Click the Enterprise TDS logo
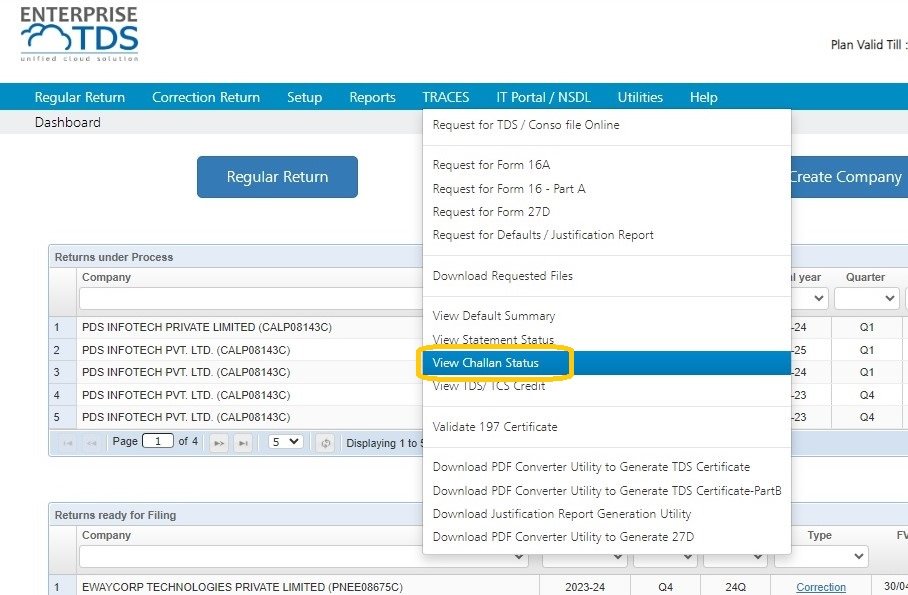The width and height of the screenshot is (908, 595). [x=79, y=34]
